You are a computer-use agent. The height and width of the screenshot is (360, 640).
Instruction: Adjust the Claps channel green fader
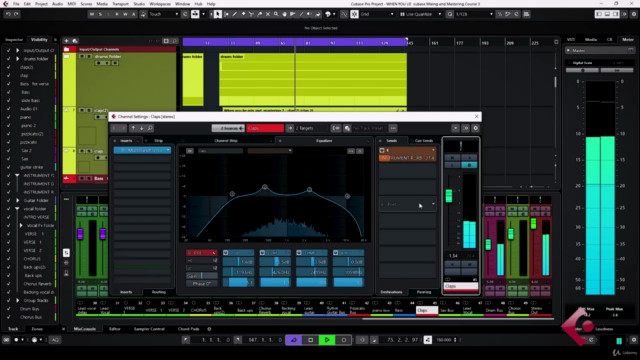click(x=449, y=196)
